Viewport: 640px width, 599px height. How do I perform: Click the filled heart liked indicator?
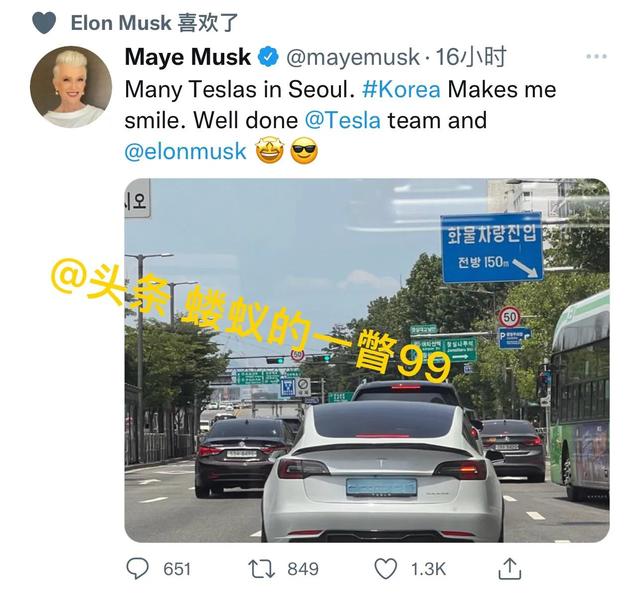pos(44,23)
